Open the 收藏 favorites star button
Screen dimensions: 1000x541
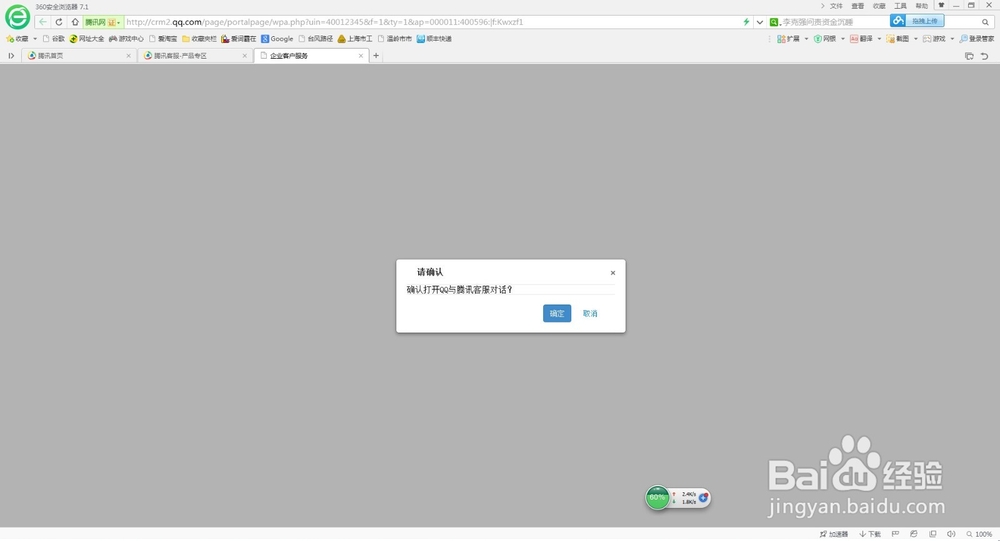coord(17,39)
